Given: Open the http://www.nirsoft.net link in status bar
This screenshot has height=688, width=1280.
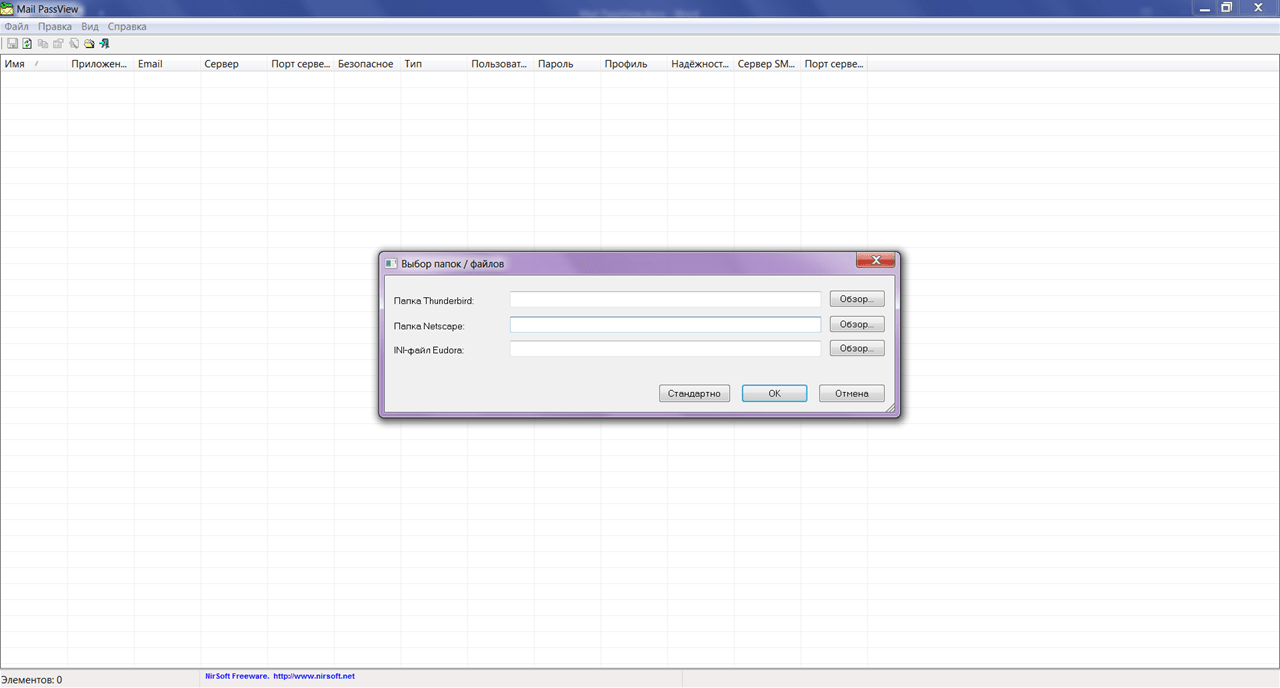Looking at the screenshot, I should [x=314, y=676].
